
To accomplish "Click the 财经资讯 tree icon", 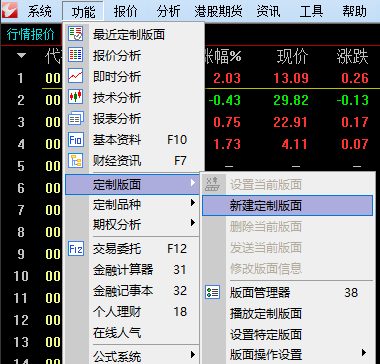I will click(x=75, y=161).
